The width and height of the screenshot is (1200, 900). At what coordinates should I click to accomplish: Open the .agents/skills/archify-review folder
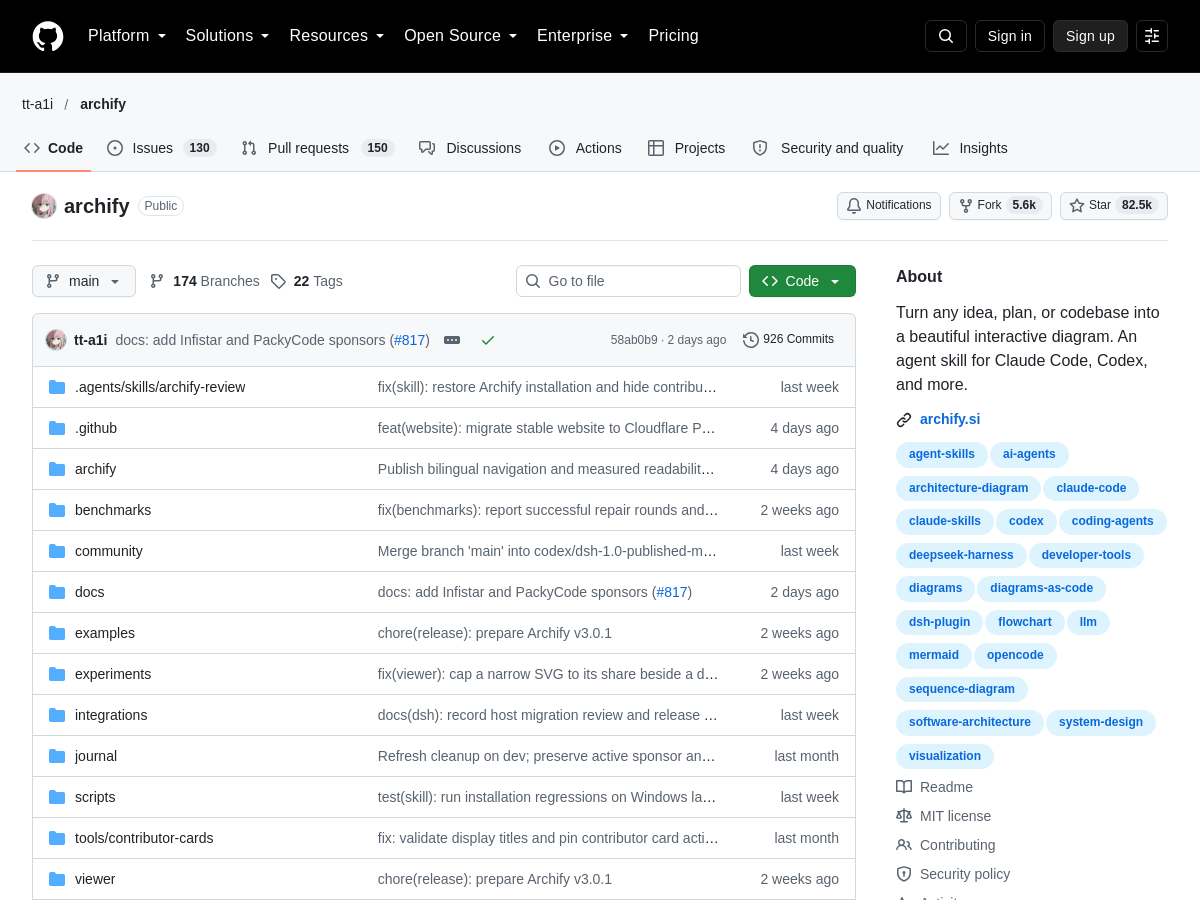coord(160,387)
